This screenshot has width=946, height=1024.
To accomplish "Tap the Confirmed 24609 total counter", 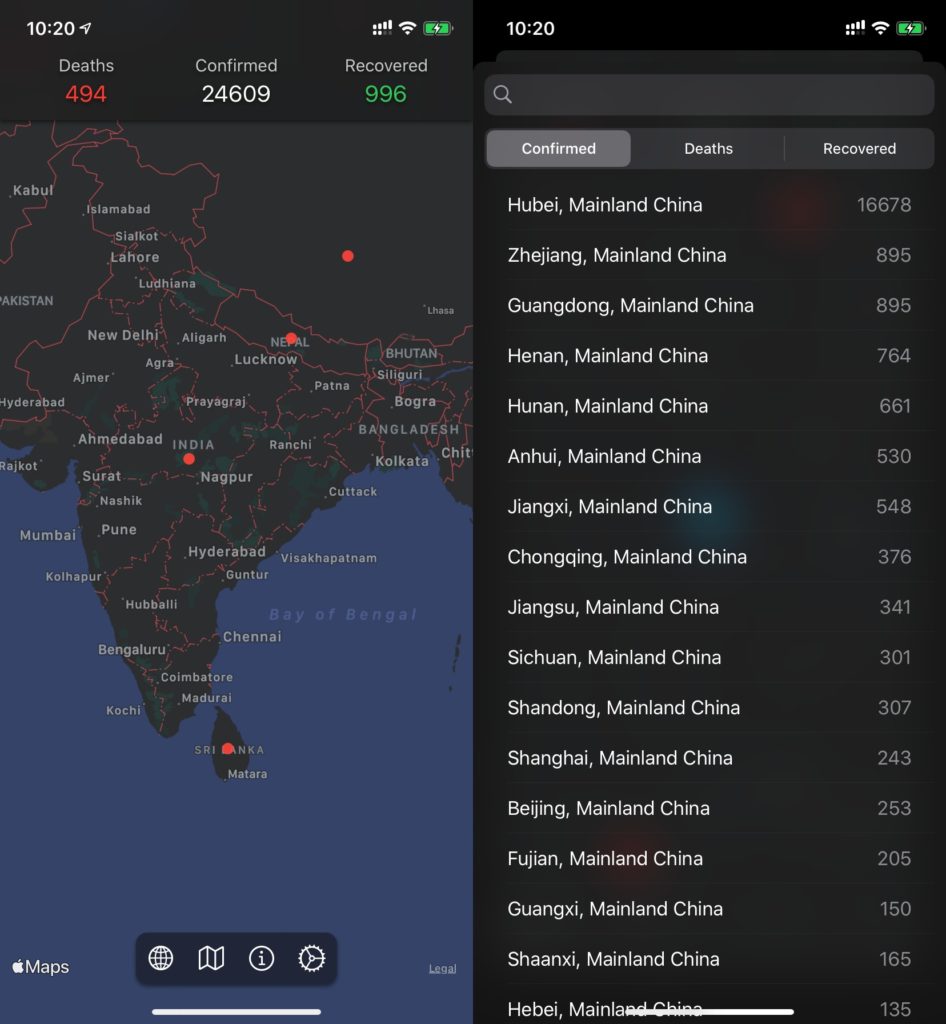I will coord(236,82).
